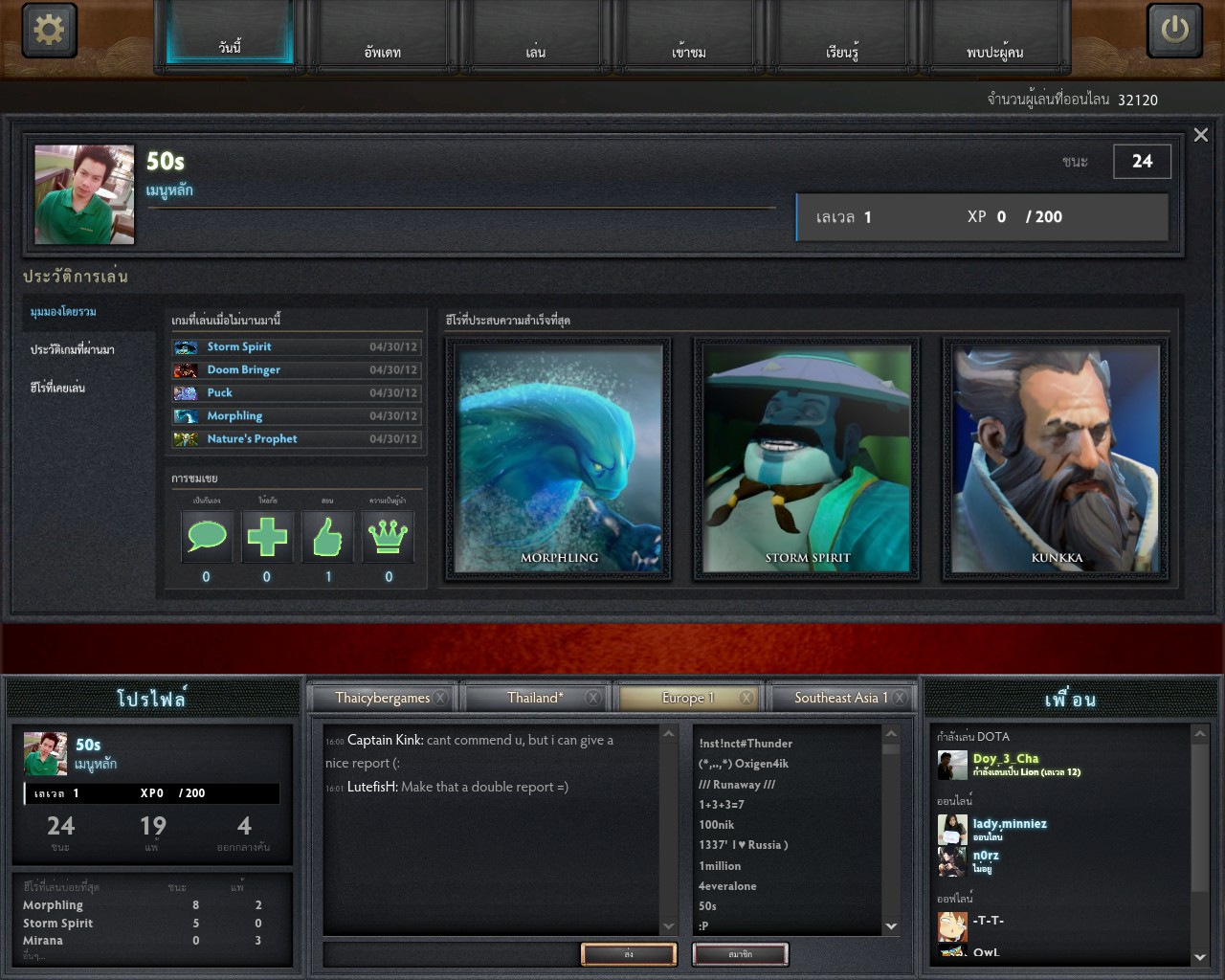The image size is (1225, 980).
Task: Click chat messages scroll up arrow
Action: click(668, 734)
